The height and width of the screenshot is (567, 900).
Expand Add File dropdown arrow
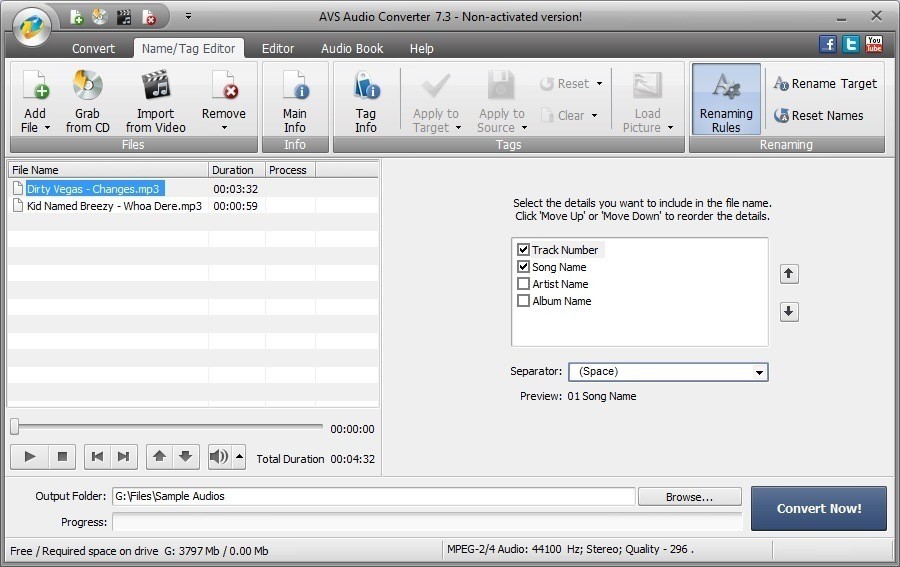[x=48, y=128]
